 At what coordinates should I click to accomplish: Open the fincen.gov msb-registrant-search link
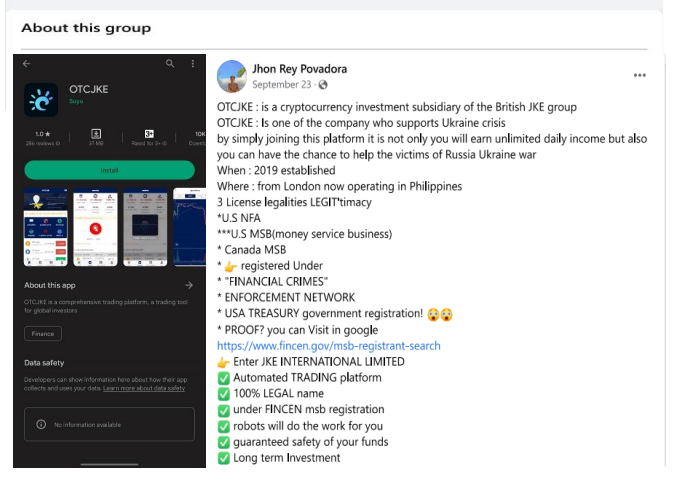click(x=328, y=346)
